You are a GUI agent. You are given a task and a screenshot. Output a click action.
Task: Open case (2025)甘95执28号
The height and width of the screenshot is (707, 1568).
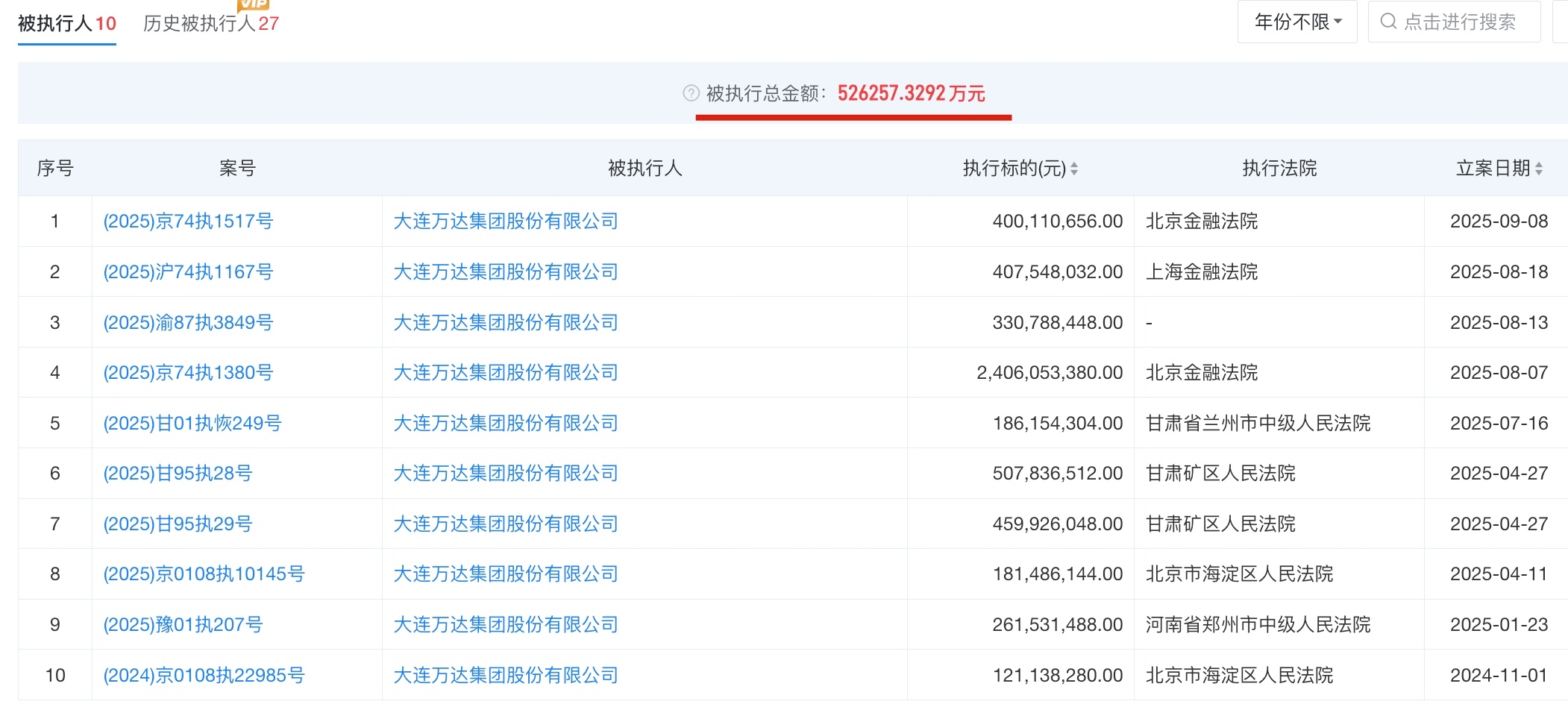[x=178, y=474]
